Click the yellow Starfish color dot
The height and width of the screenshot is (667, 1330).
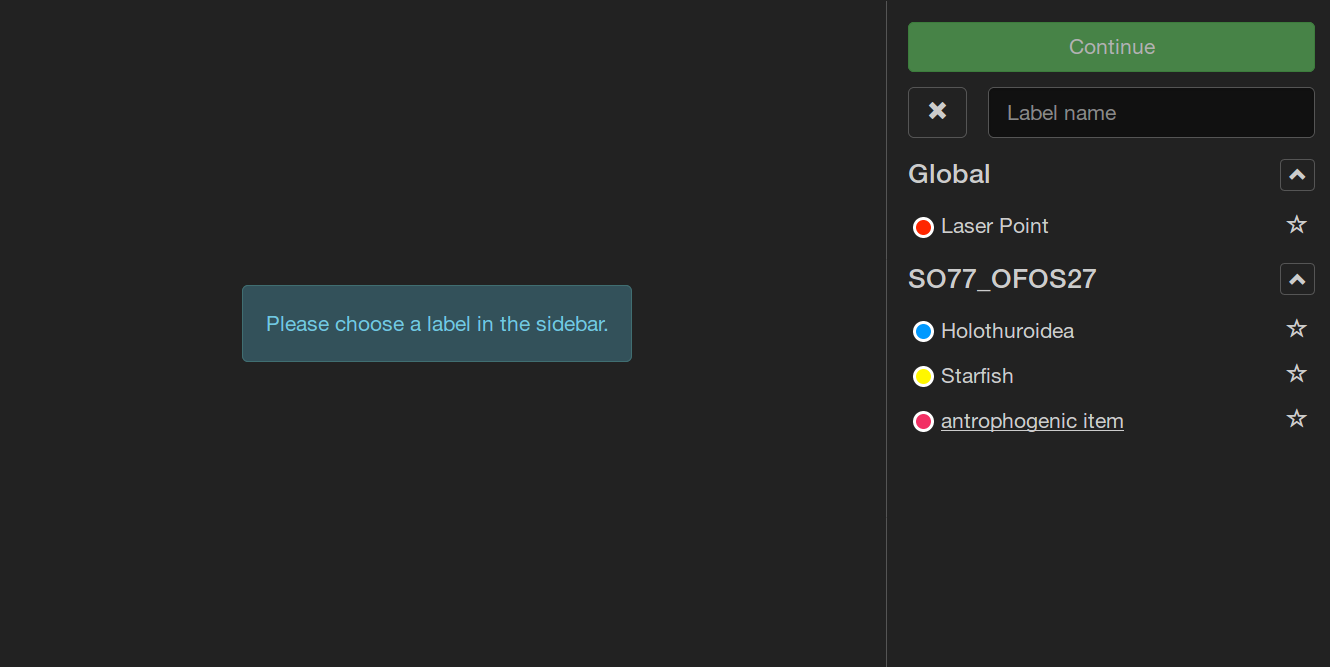point(923,376)
